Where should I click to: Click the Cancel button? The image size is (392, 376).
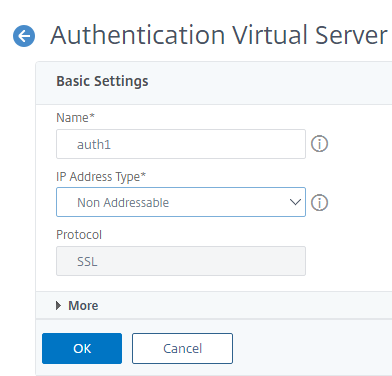pos(182,348)
